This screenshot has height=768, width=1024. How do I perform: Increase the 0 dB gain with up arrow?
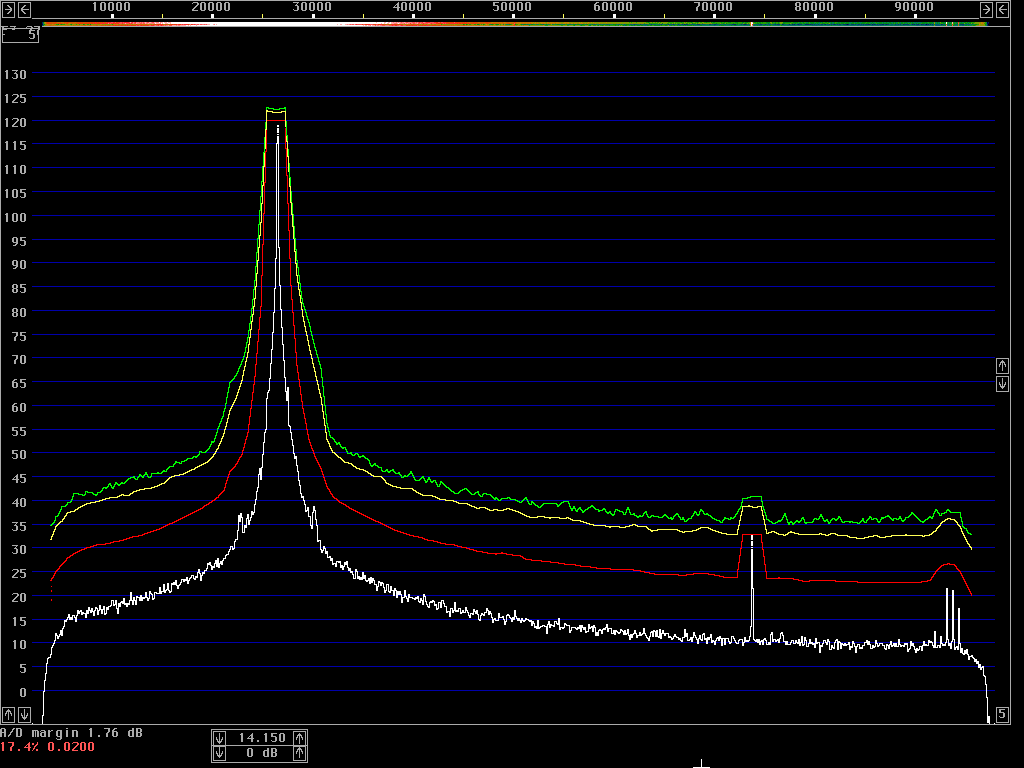pyautogui.click(x=299, y=754)
